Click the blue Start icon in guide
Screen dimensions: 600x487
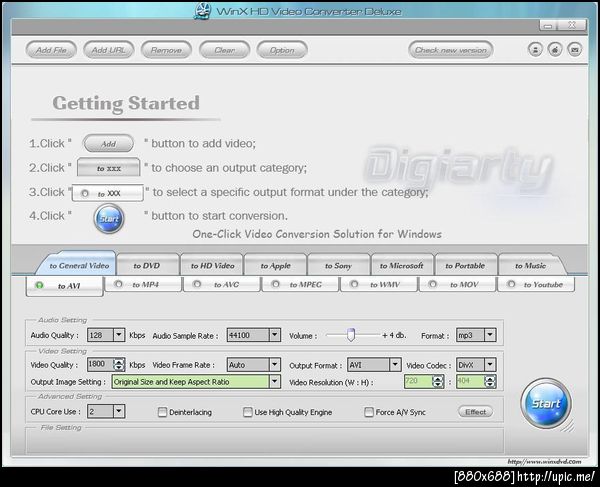pyautogui.click(x=109, y=218)
